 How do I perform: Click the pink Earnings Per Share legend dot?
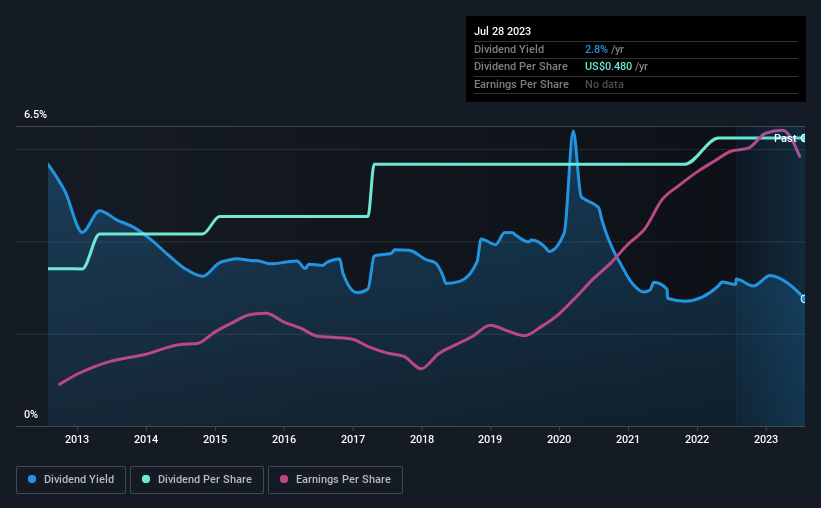(x=284, y=479)
